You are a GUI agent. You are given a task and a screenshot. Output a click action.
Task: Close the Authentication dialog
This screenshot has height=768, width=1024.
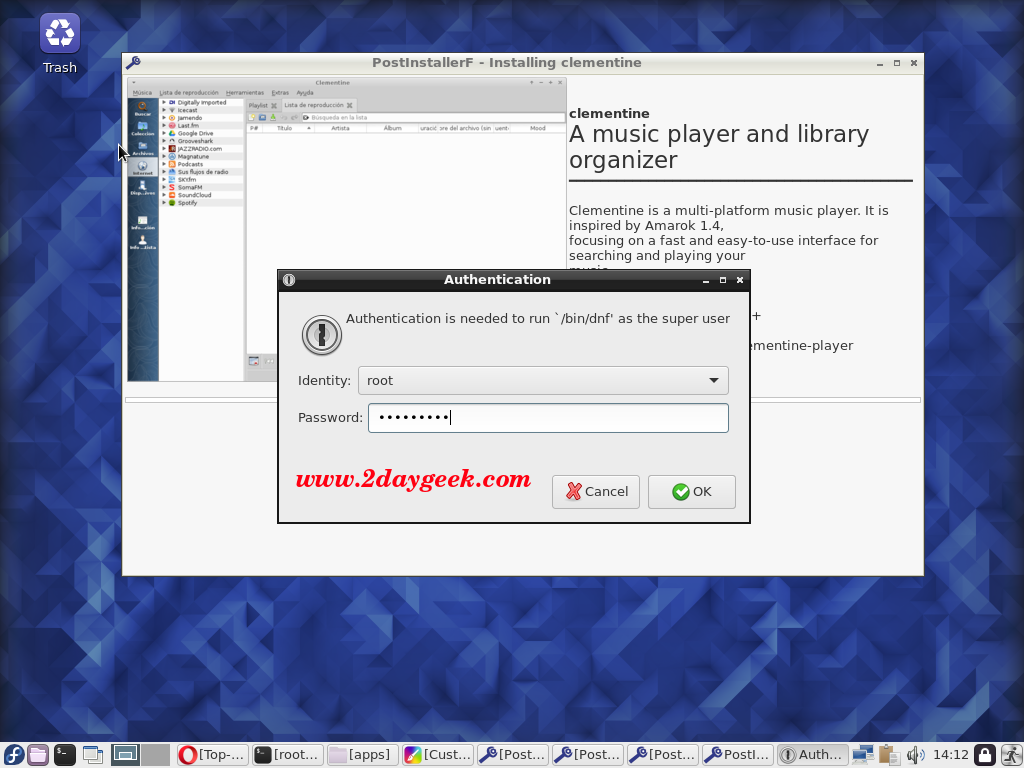click(740, 280)
